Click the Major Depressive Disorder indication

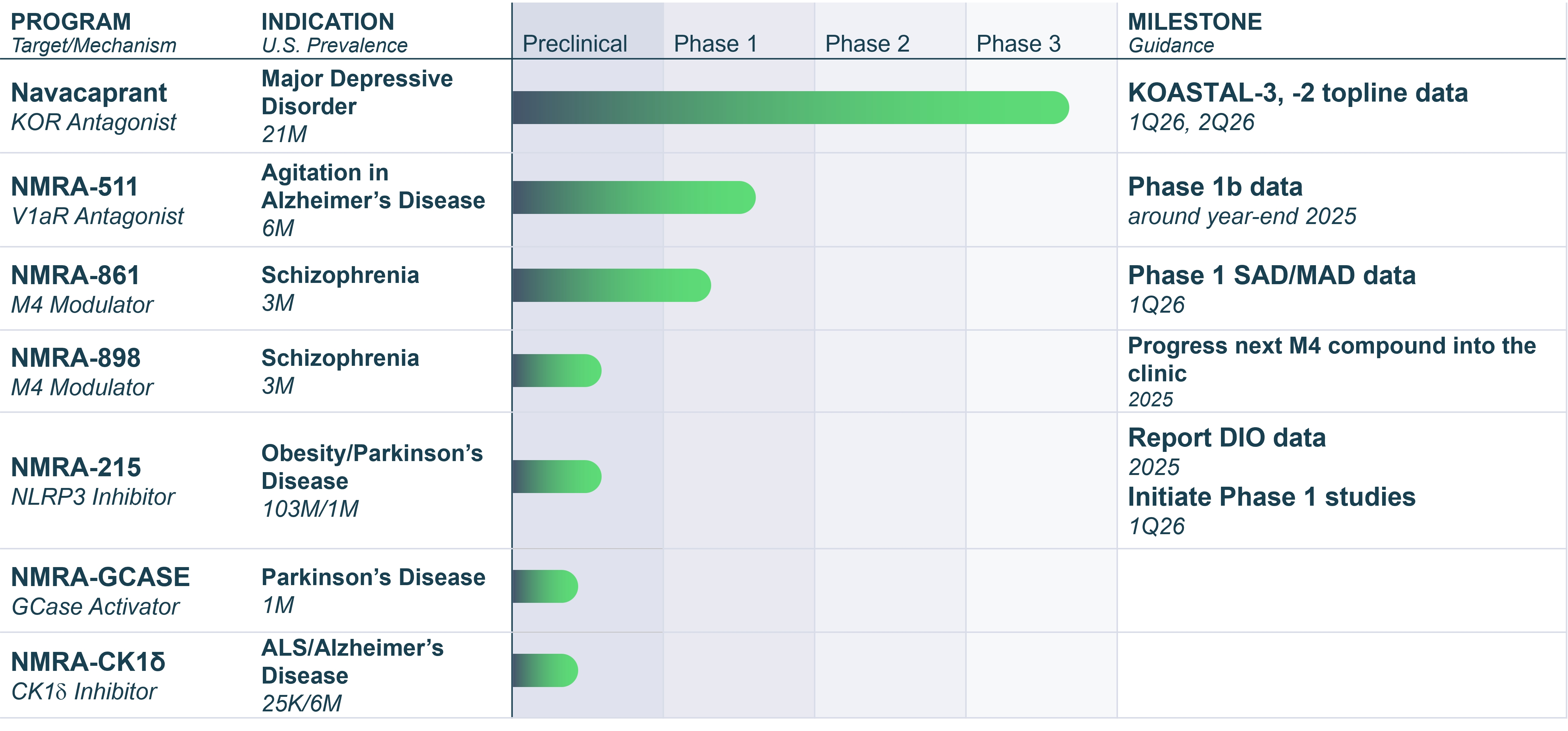(x=357, y=92)
